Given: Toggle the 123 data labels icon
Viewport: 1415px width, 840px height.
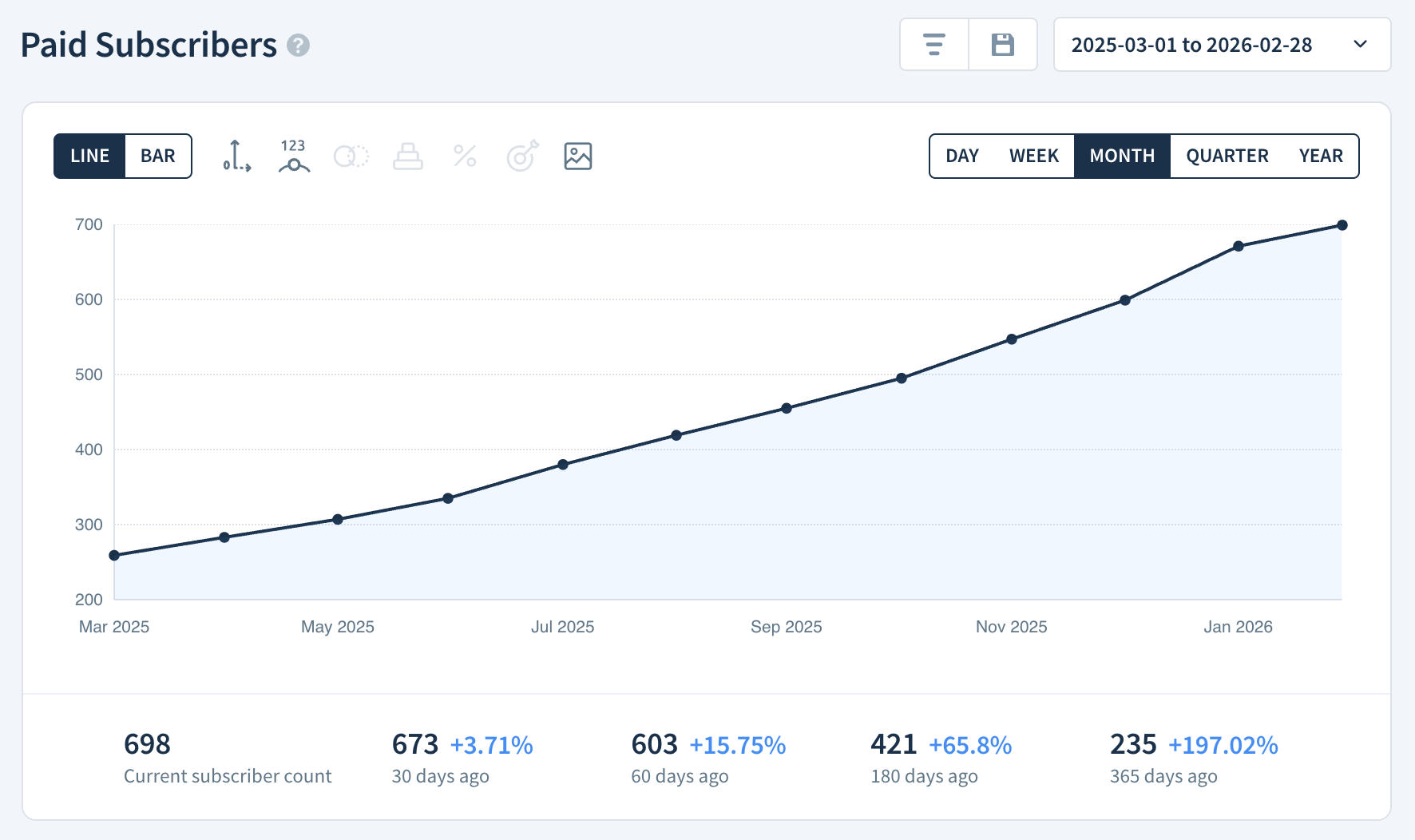Looking at the screenshot, I should tap(293, 157).
